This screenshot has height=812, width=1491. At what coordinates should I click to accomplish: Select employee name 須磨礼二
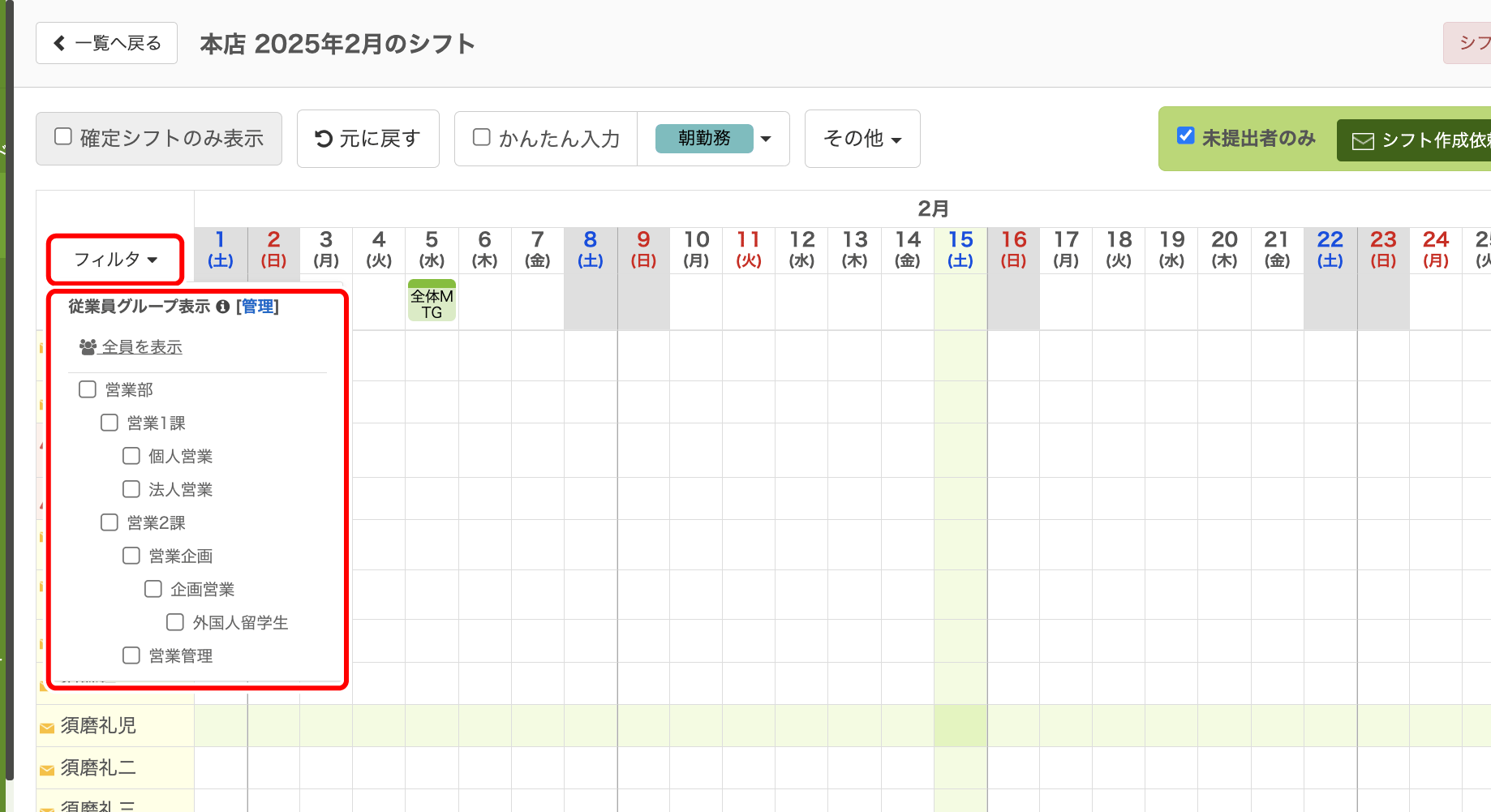tap(98, 767)
